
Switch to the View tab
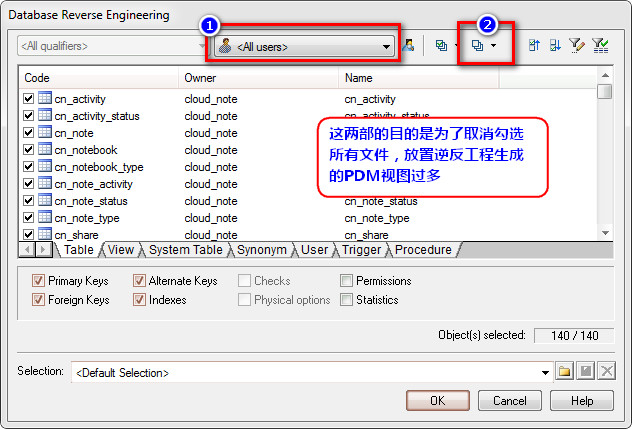(x=121, y=250)
